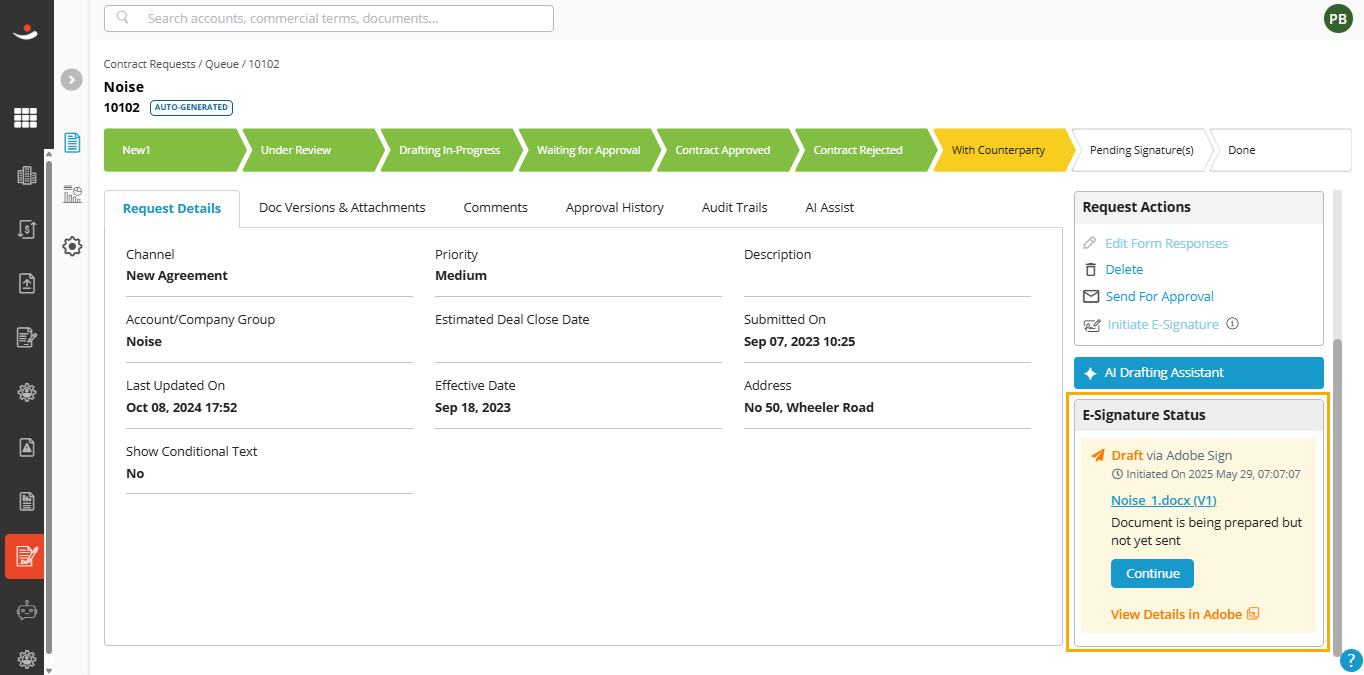This screenshot has width=1364, height=675.
Task: Open the apps grid menu icon
Action: [26, 118]
